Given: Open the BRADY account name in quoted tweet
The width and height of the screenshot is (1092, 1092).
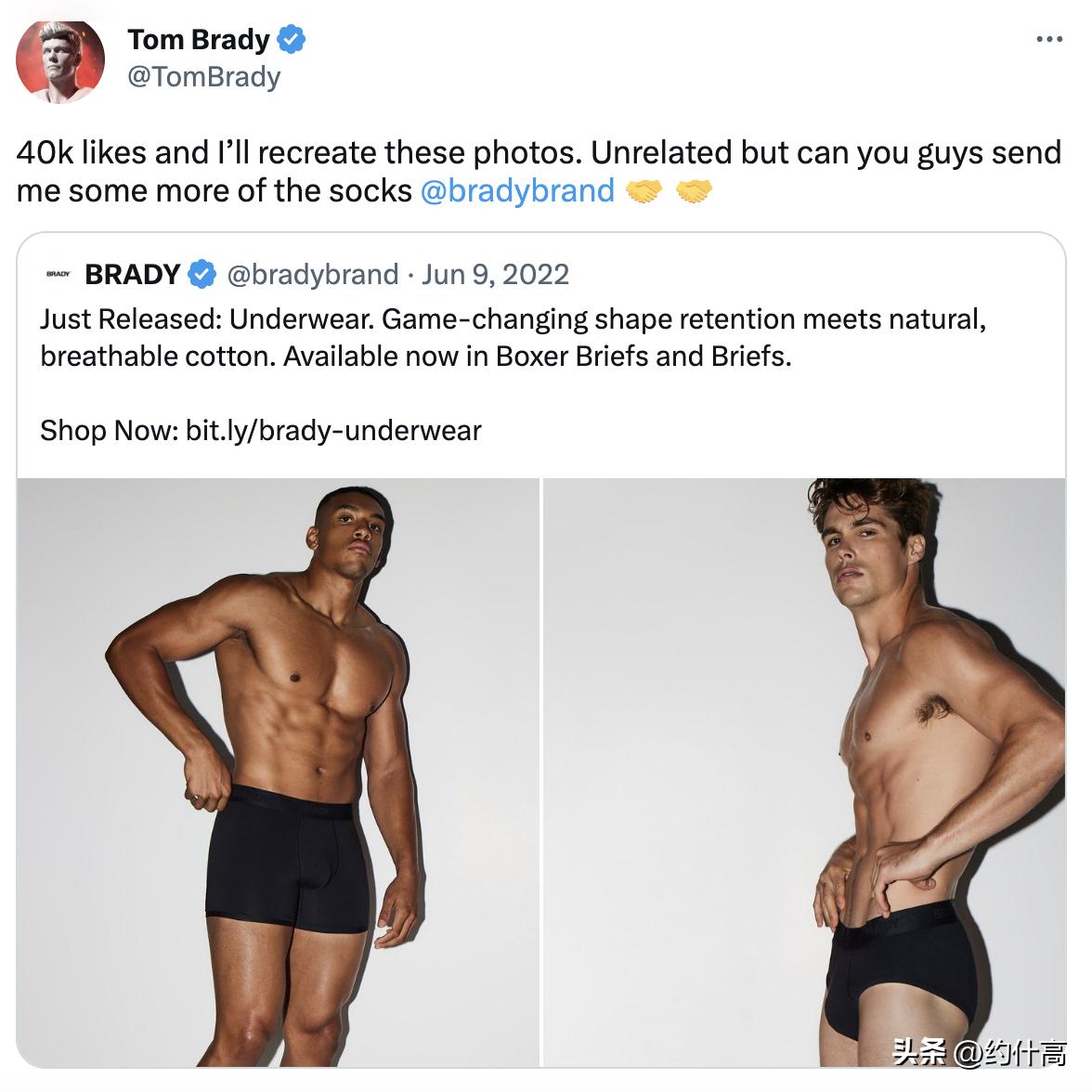Looking at the screenshot, I should pyautogui.click(x=133, y=275).
